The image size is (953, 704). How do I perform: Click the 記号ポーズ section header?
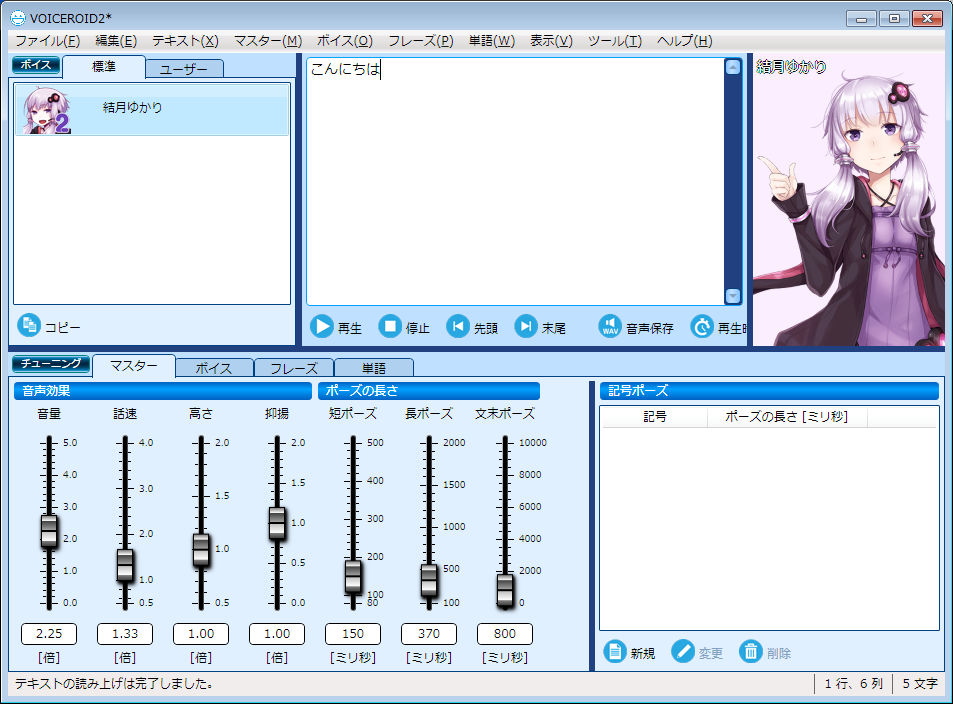(x=769, y=390)
